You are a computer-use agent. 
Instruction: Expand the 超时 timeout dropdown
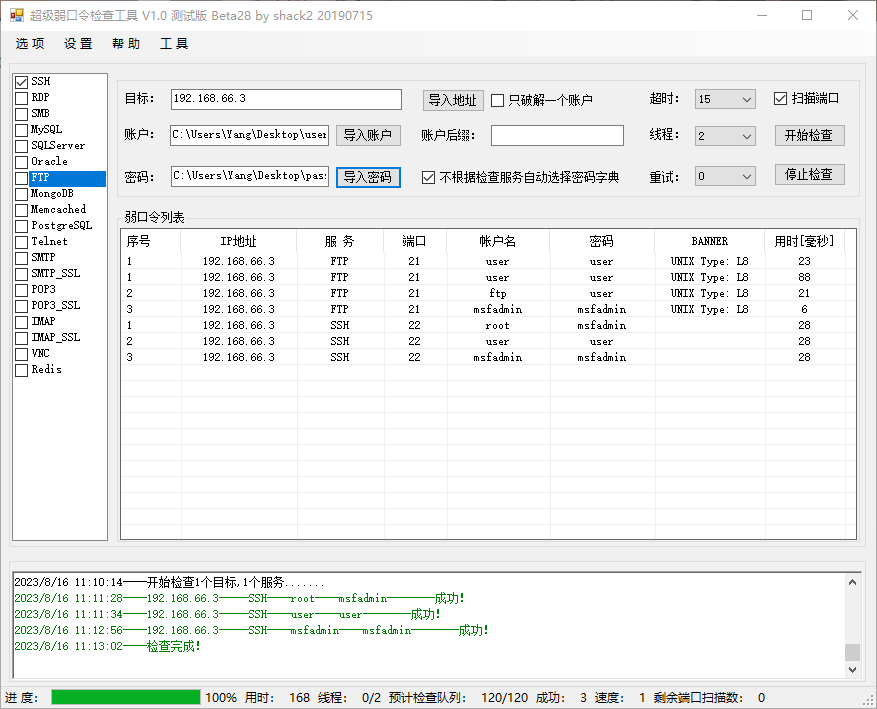click(746, 100)
